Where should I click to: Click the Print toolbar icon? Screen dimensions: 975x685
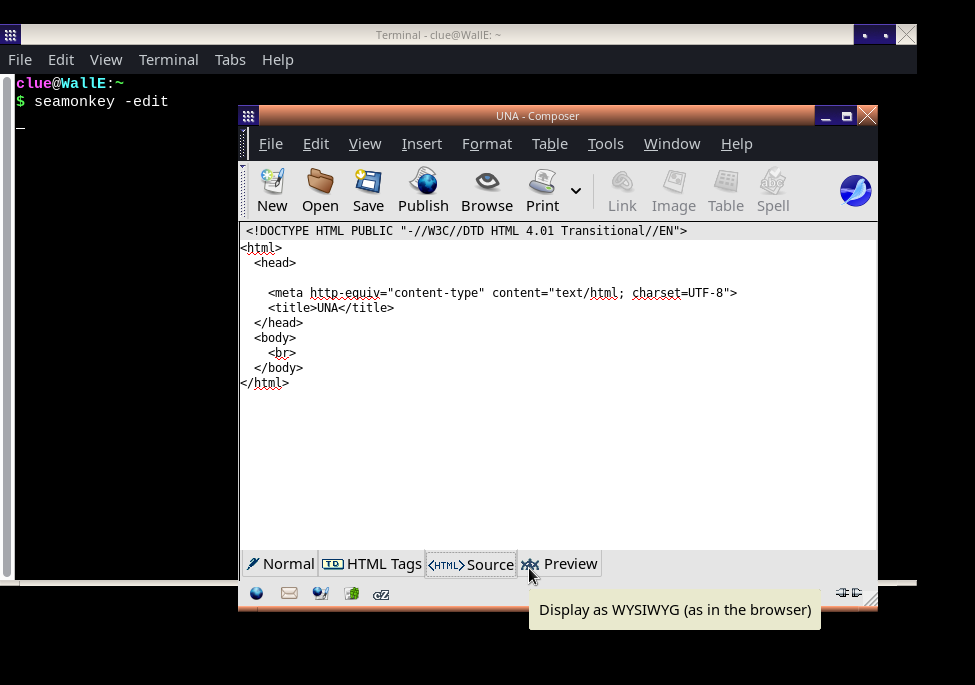[x=542, y=190]
